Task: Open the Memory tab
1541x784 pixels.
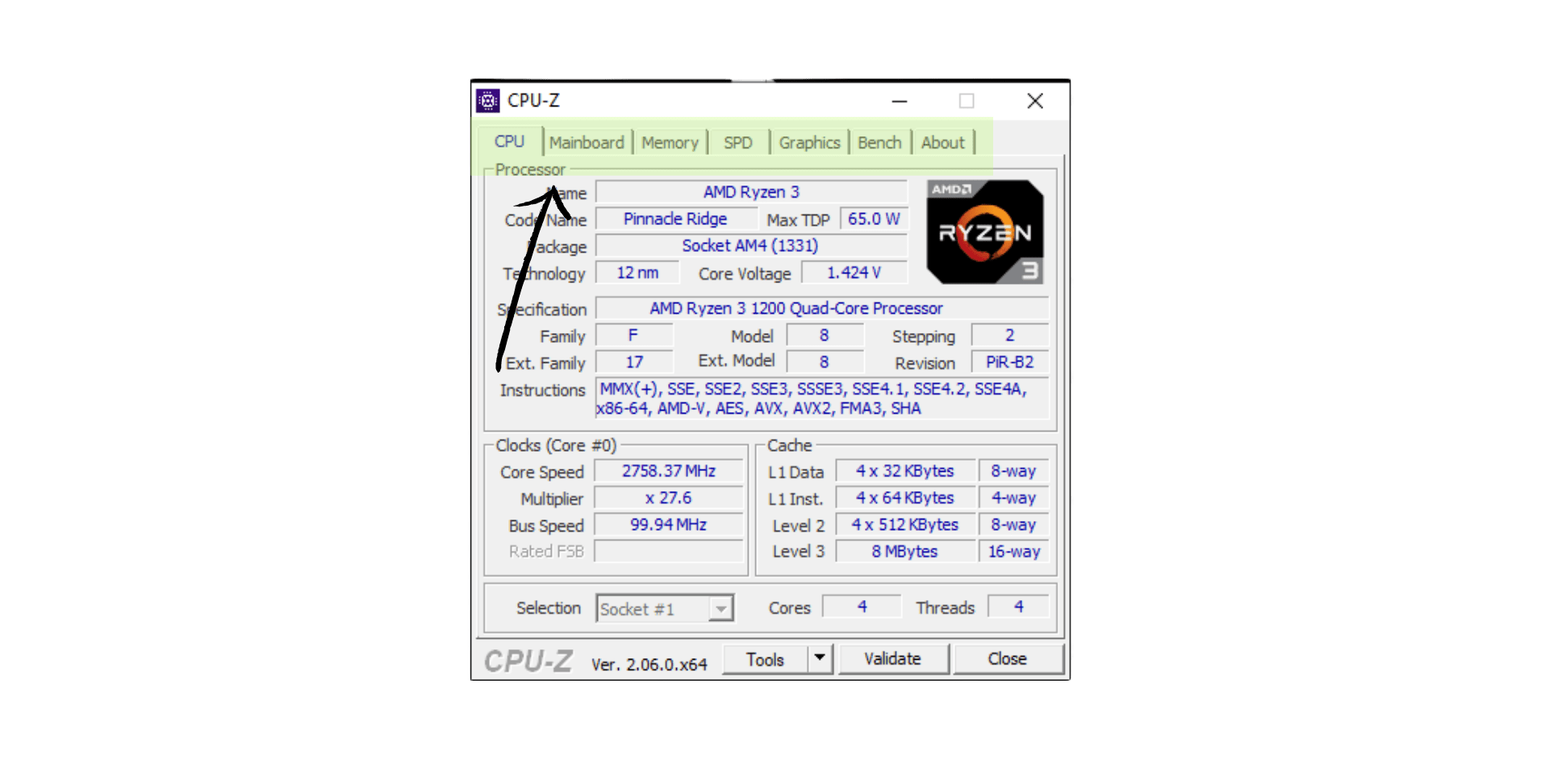Action: [x=670, y=143]
